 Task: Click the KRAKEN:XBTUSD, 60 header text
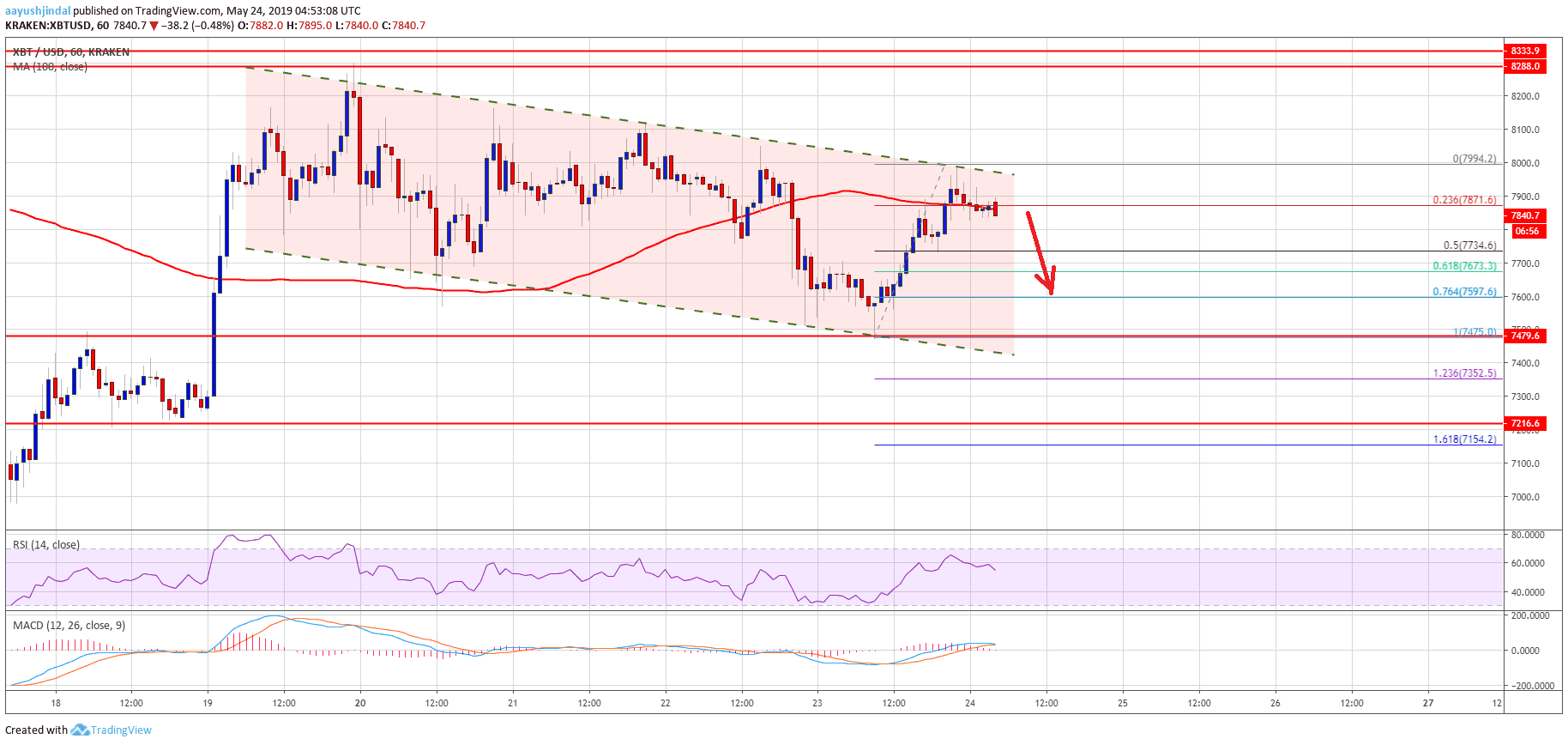click(x=57, y=26)
